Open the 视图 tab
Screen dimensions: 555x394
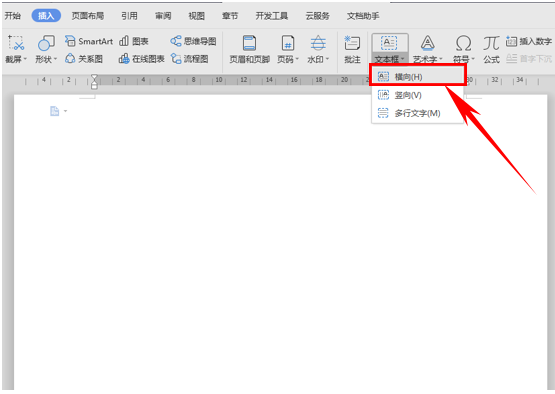click(x=196, y=16)
